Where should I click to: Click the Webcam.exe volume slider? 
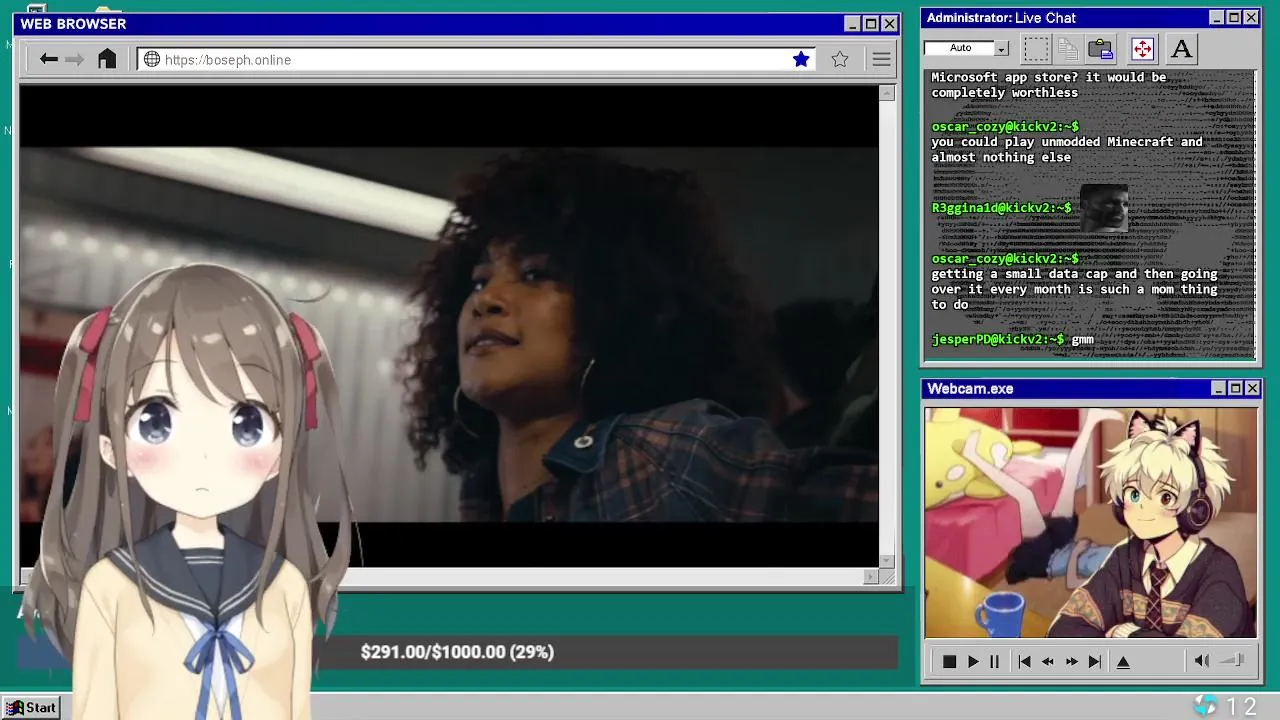click(x=1233, y=660)
